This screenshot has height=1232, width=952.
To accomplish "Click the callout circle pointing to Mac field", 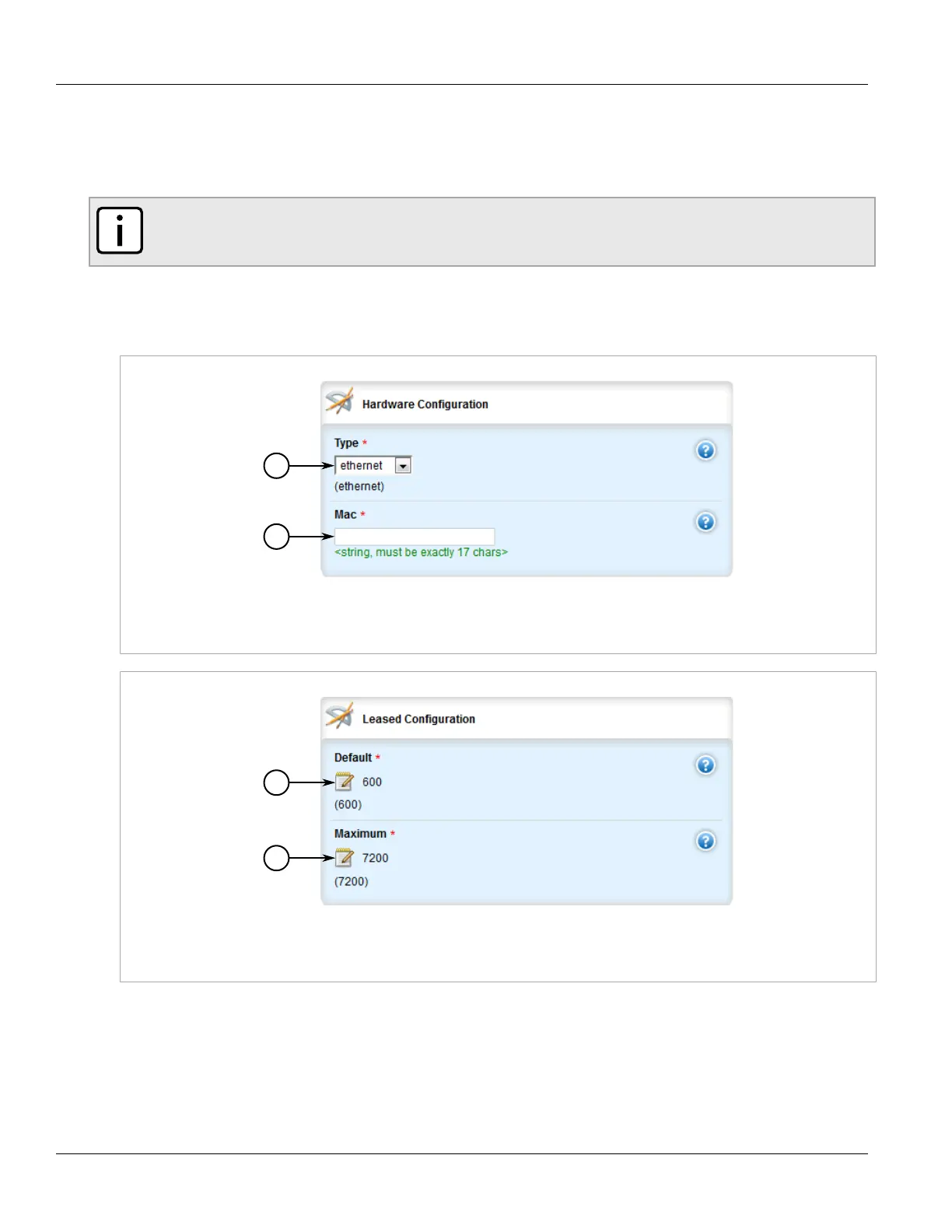I will [x=276, y=537].
